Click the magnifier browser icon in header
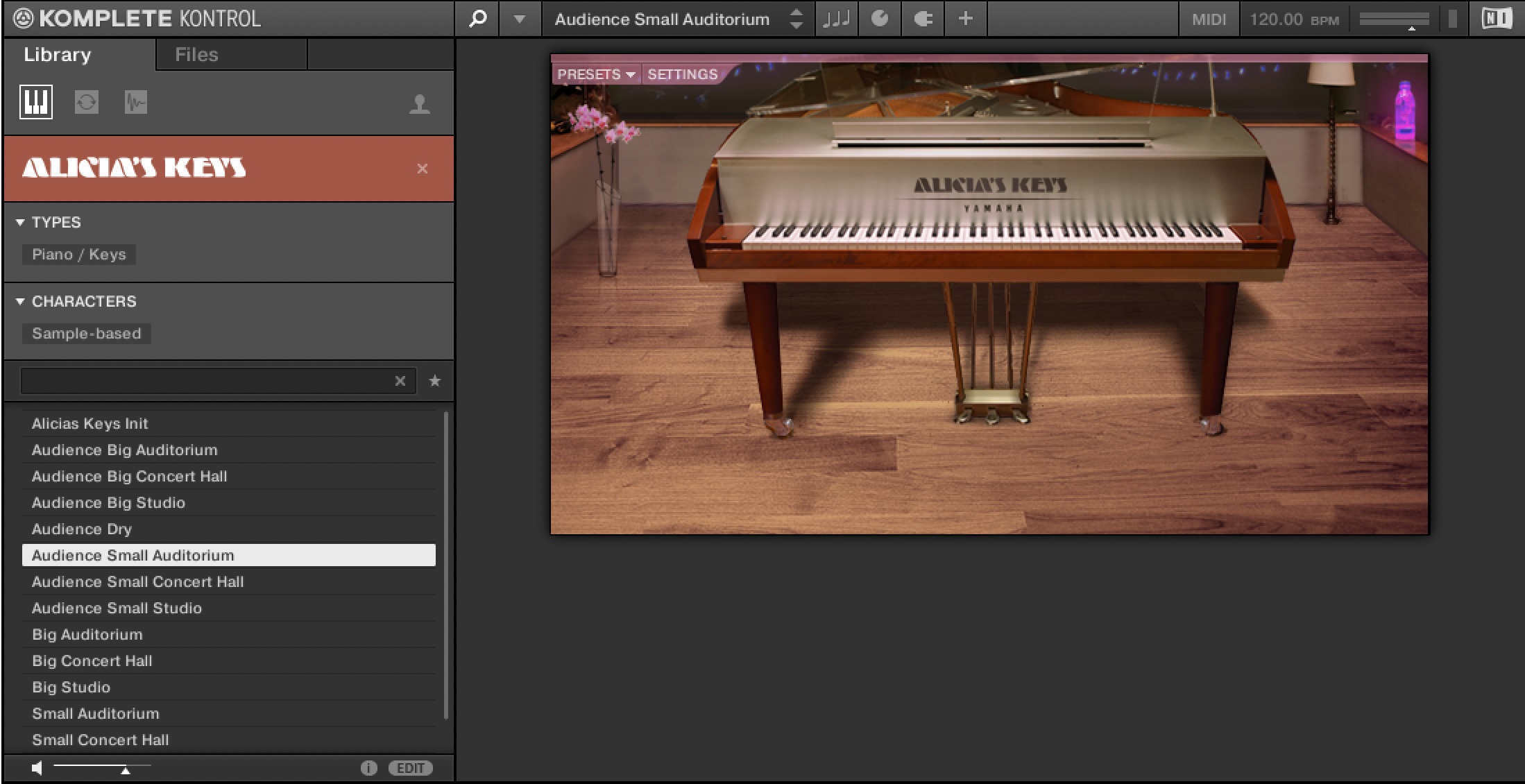This screenshot has width=1525, height=784. (477, 19)
